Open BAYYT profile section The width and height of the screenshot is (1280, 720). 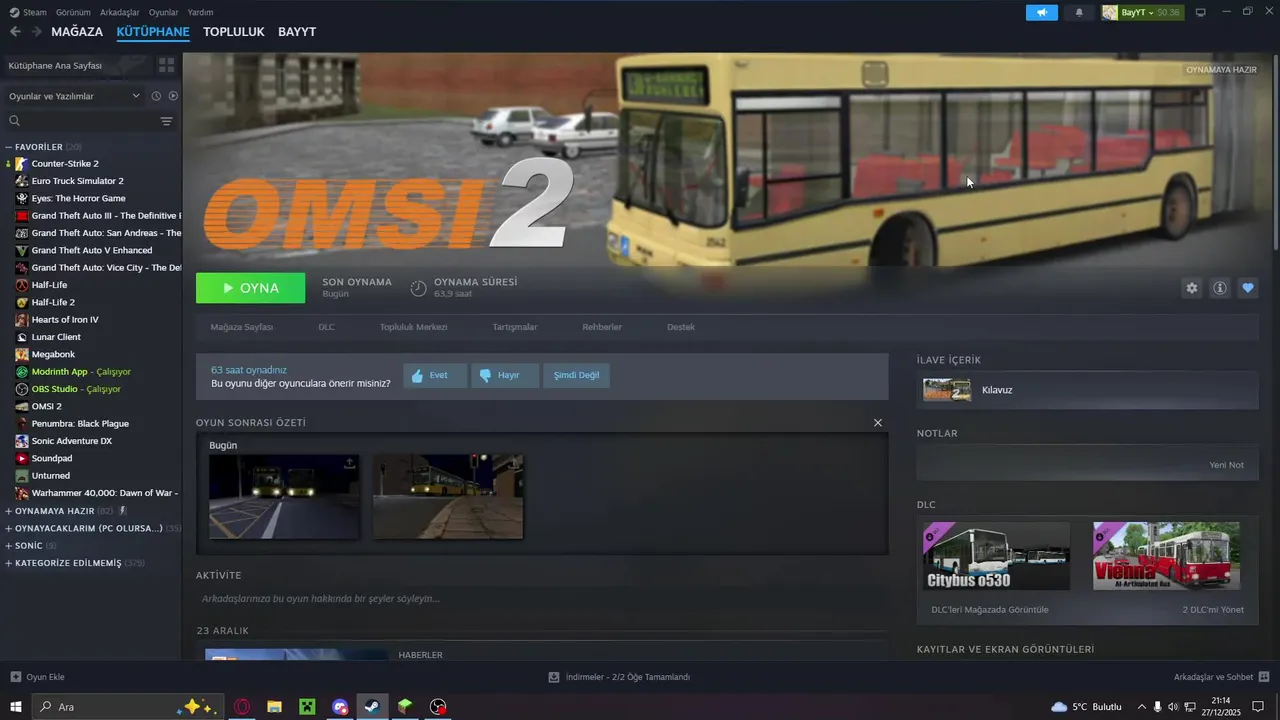coord(297,32)
